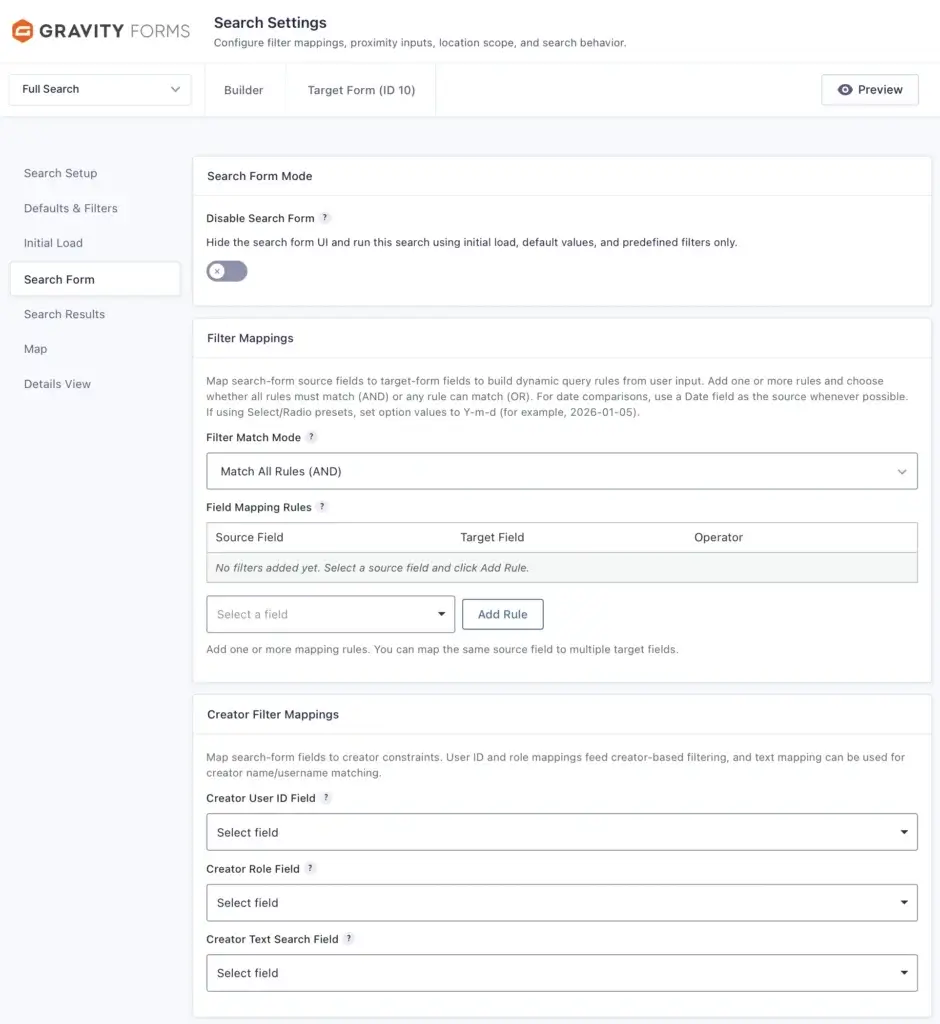The height and width of the screenshot is (1024, 940).
Task: Click the Gravity Forms logo
Action: [101, 31]
